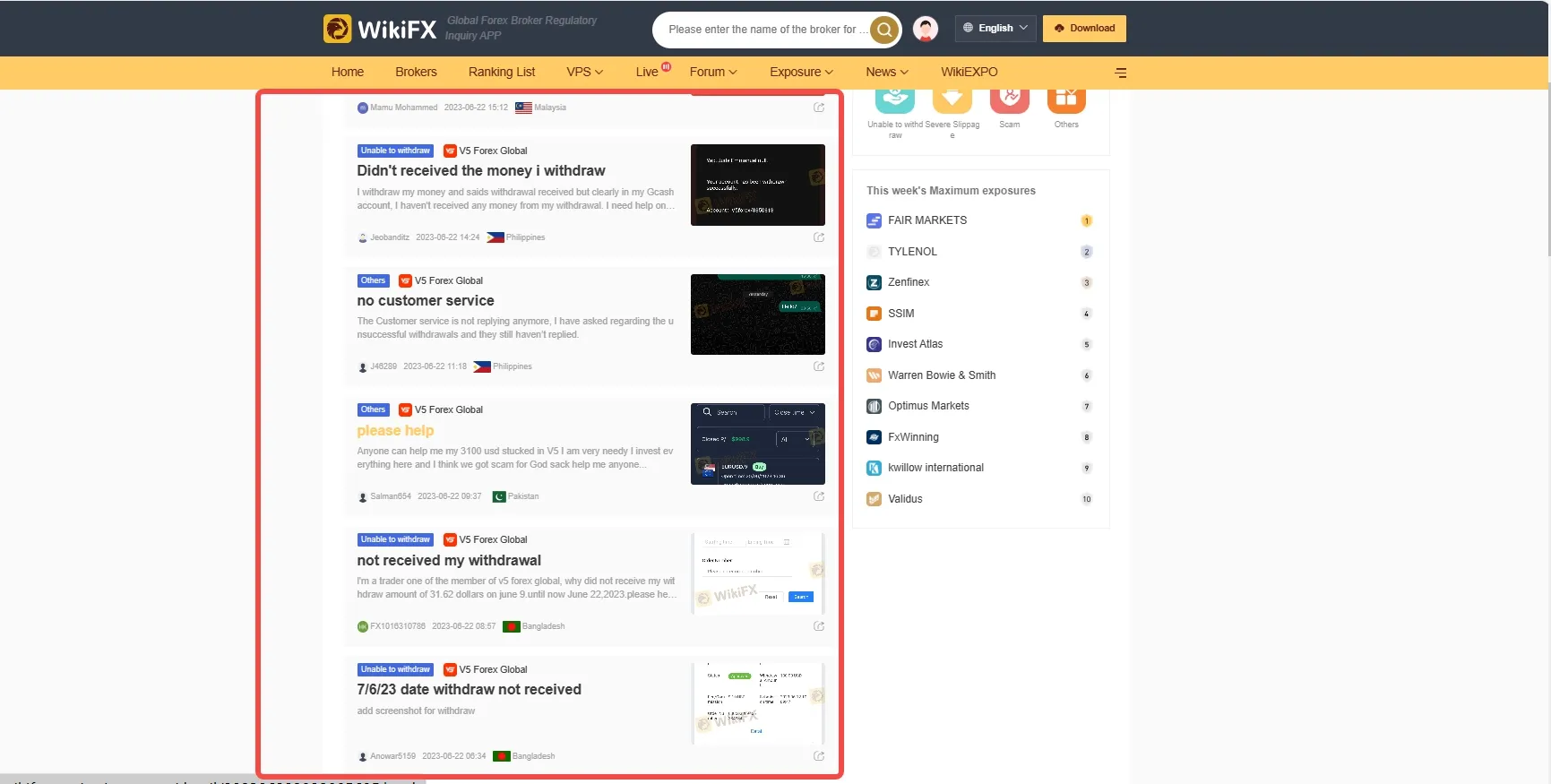This screenshot has height=784, width=1551.
Task: Click timestamp '2023-06-22 11:18'
Action: coord(435,367)
